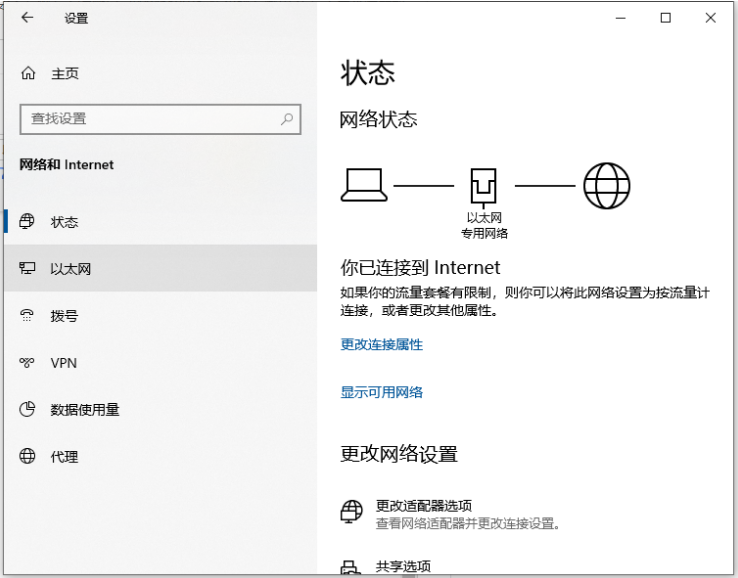Open the 数据使用量 data usage icon
738x578 pixels.
[28, 410]
